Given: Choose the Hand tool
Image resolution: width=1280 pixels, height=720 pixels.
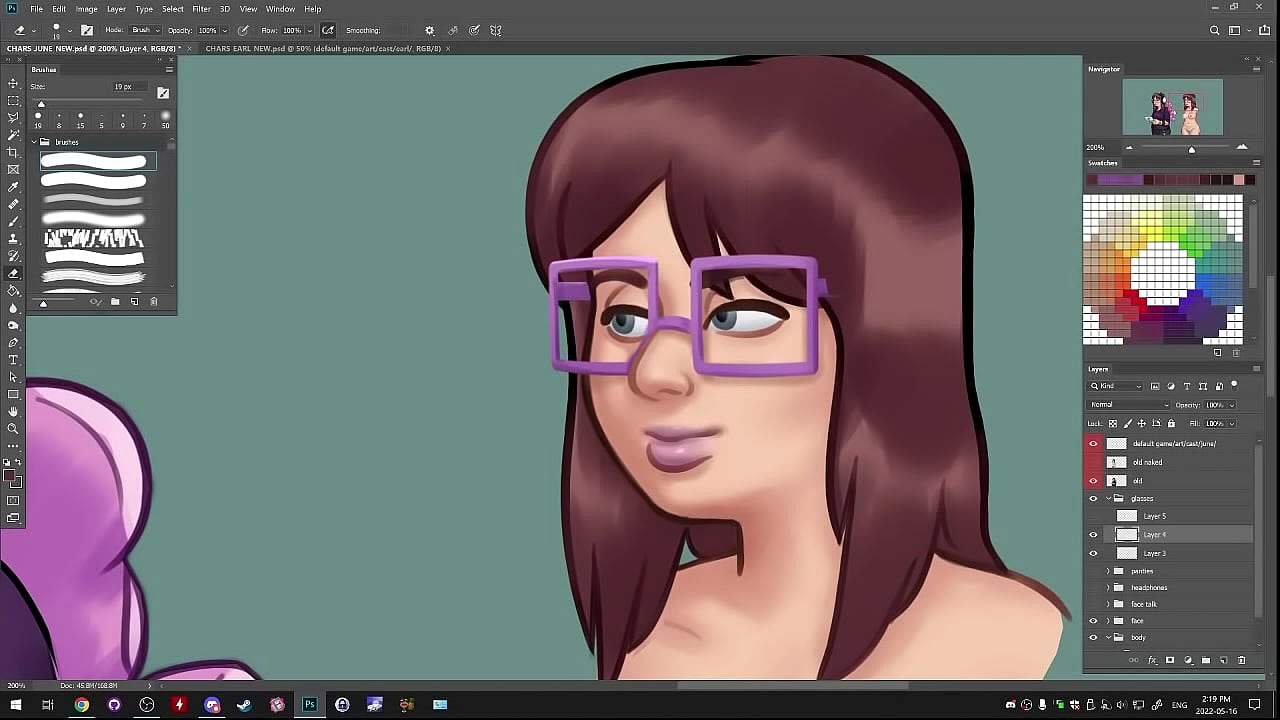Looking at the screenshot, I should click(13, 412).
